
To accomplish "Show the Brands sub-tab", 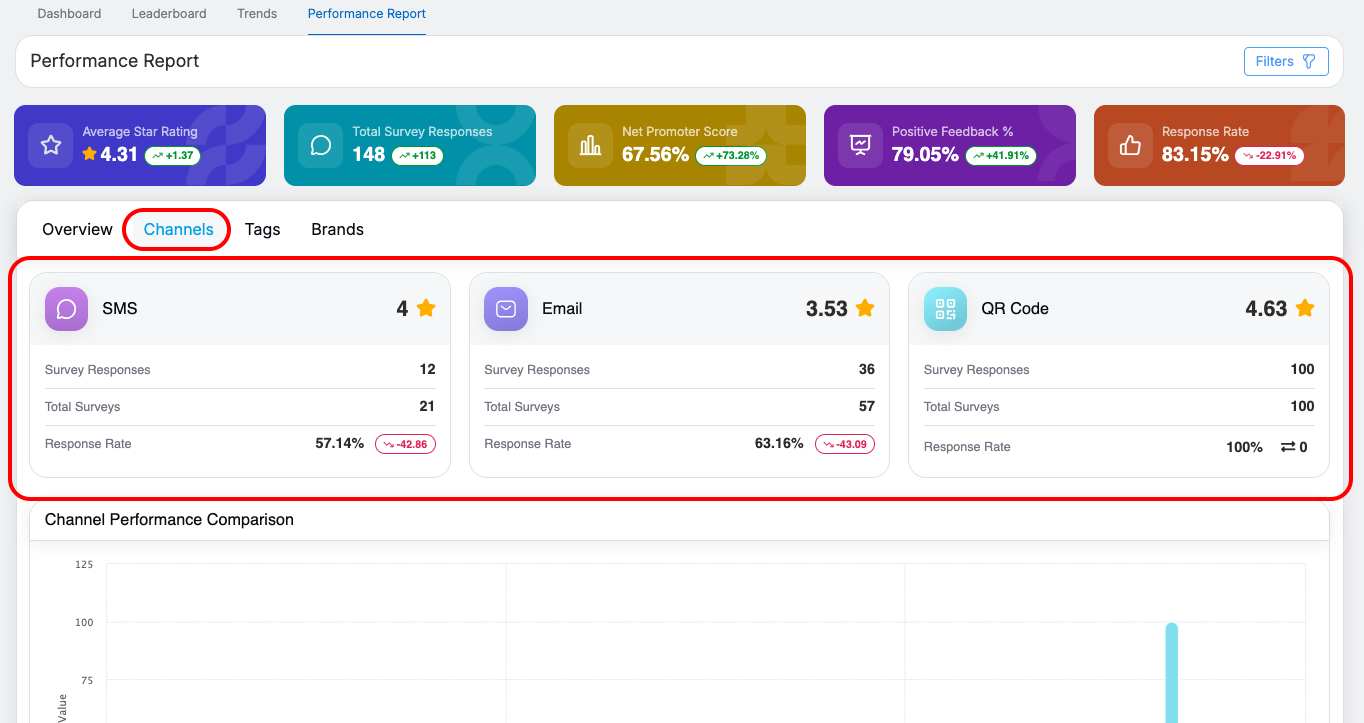I will (337, 229).
